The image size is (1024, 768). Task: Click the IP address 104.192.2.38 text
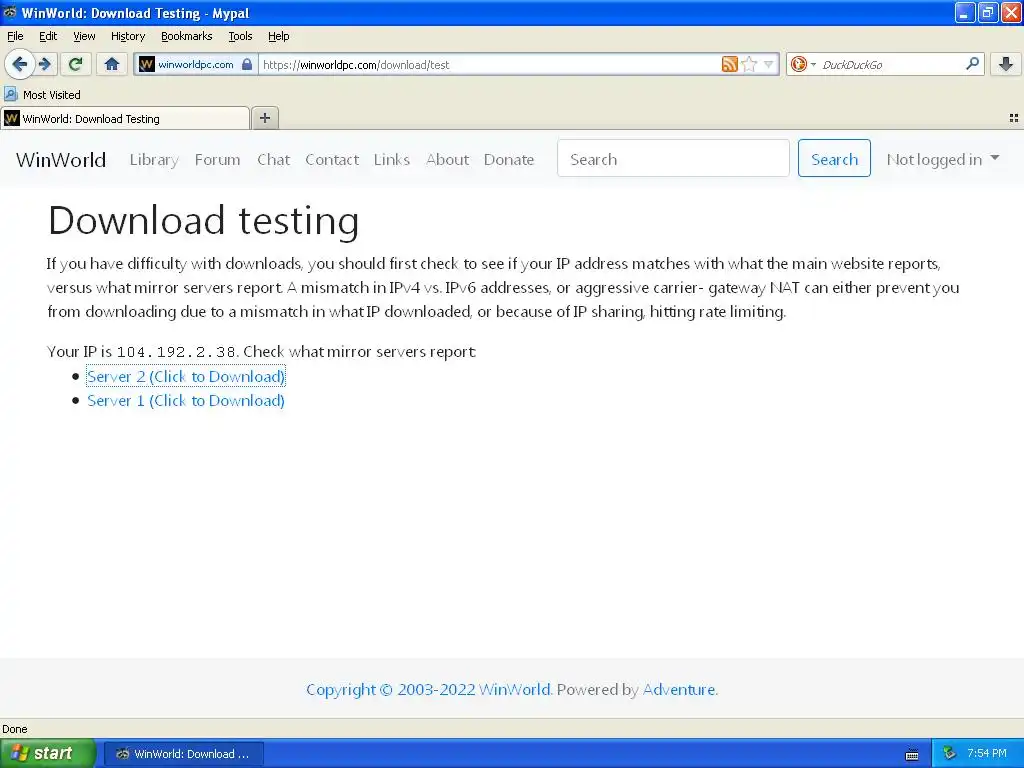(x=176, y=352)
